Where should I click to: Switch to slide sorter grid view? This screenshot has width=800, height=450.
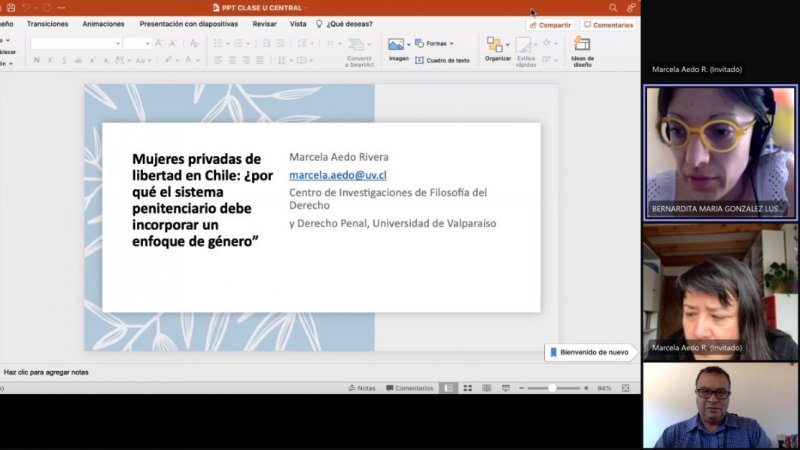468,388
